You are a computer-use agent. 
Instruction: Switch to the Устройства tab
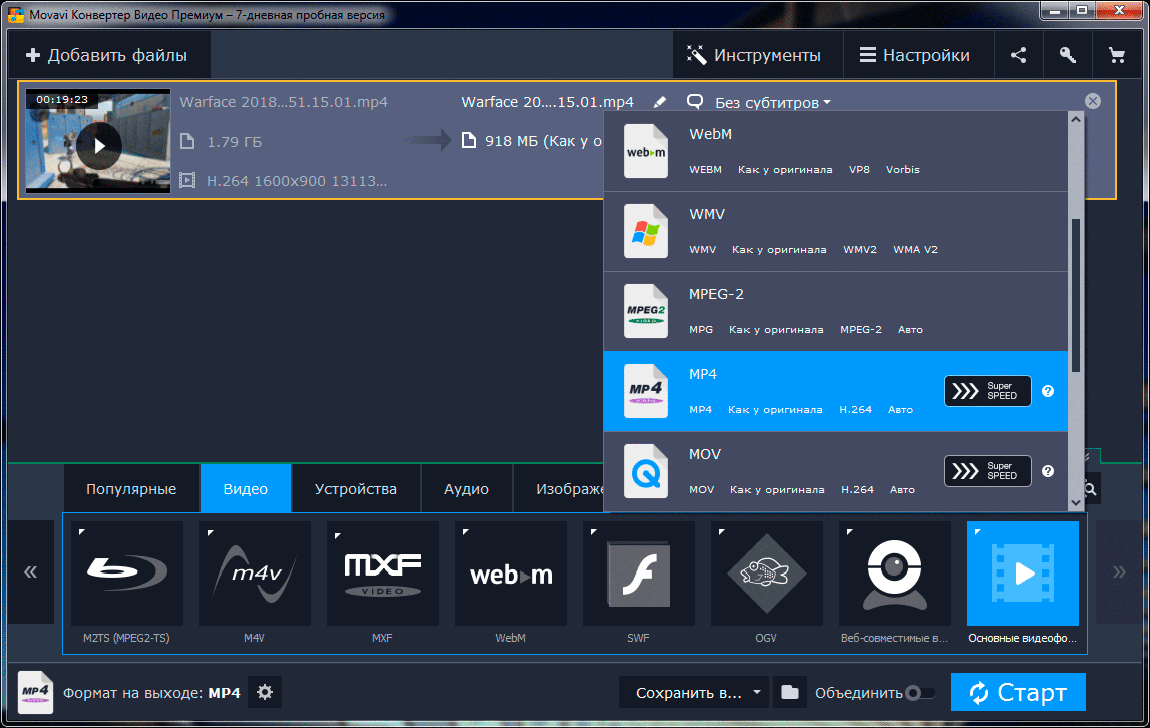coord(356,489)
